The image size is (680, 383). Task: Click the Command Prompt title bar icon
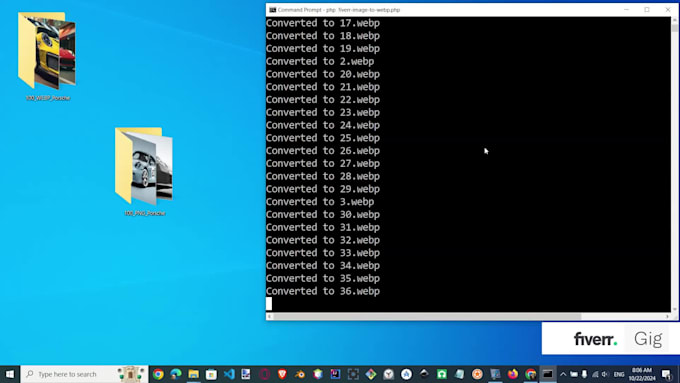(x=272, y=10)
